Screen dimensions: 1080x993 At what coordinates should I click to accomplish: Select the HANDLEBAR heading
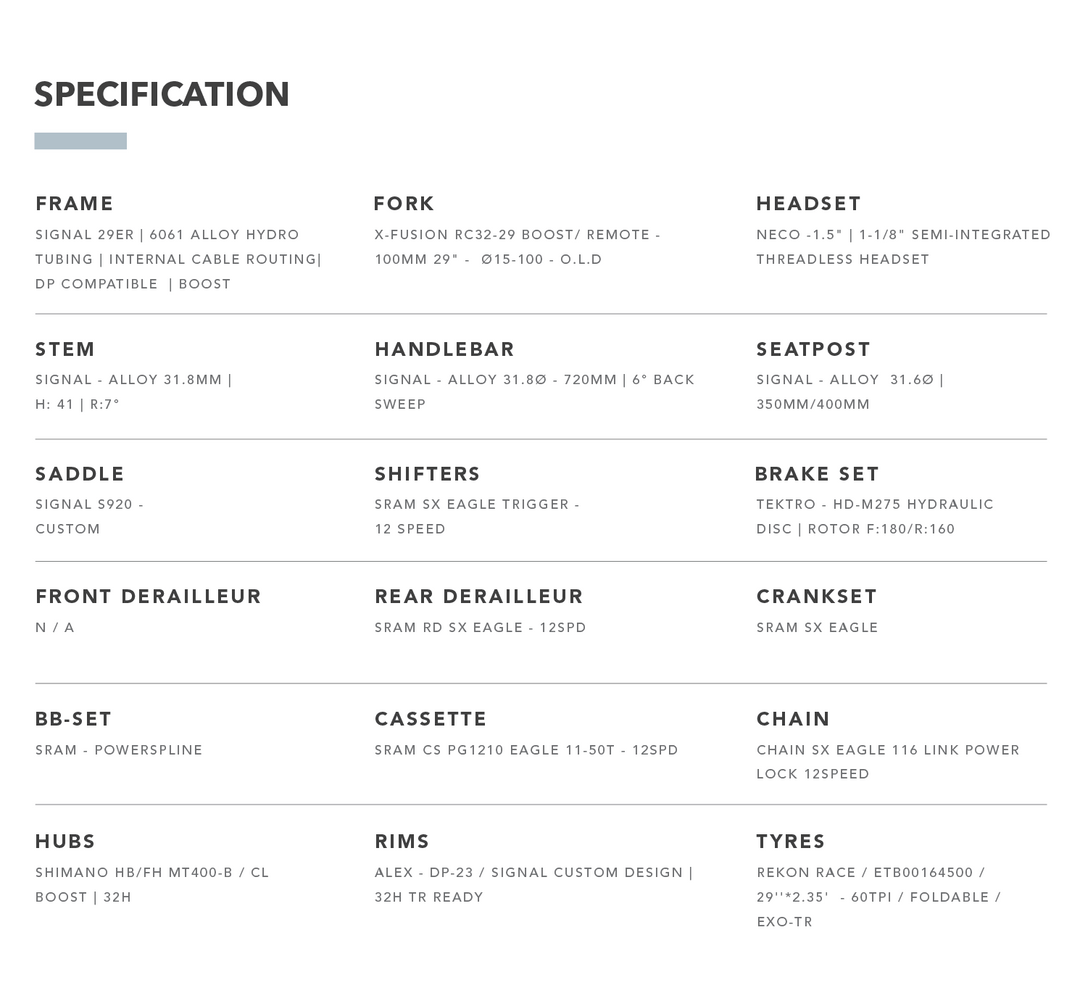444,350
